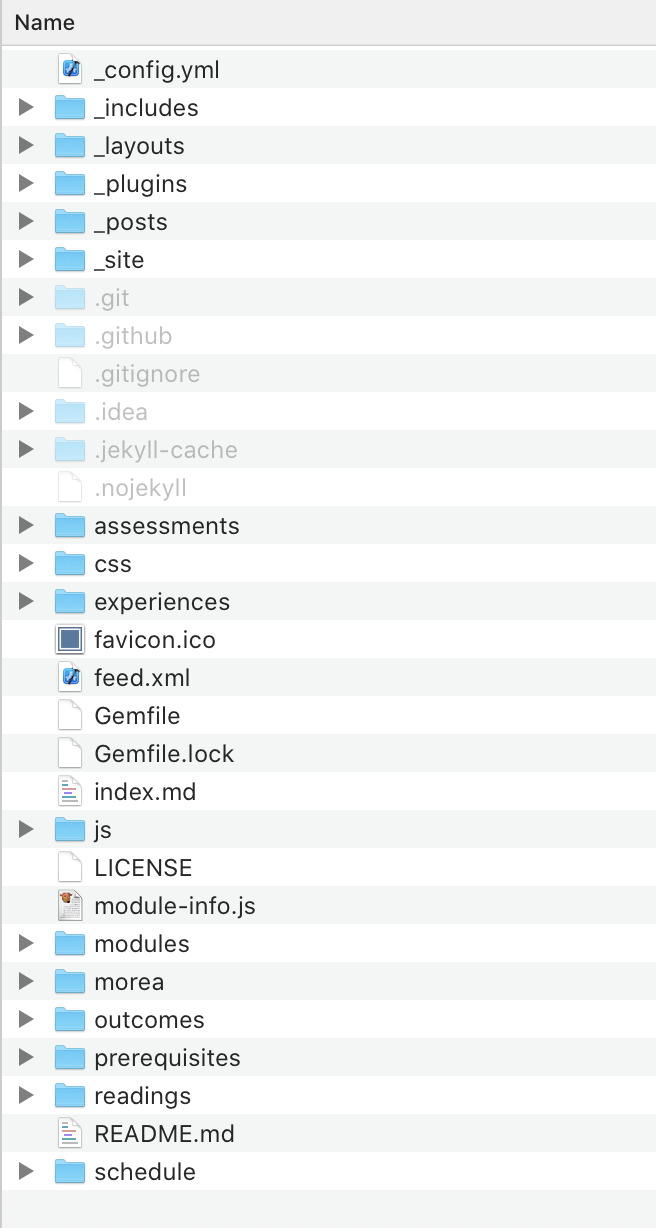Select the Gemfile.lock file name
Image resolution: width=656 pixels, height=1228 pixels.
pyautogui.click(x=164, y=754)
